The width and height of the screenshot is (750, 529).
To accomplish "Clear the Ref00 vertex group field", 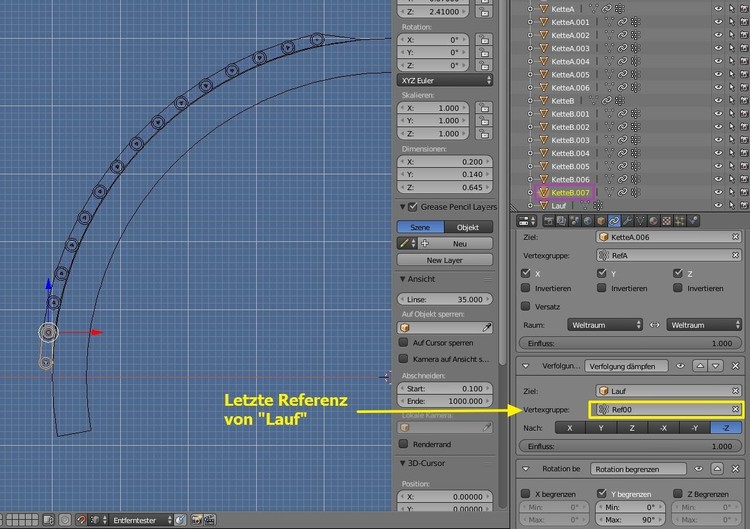I will click(736, 409).
